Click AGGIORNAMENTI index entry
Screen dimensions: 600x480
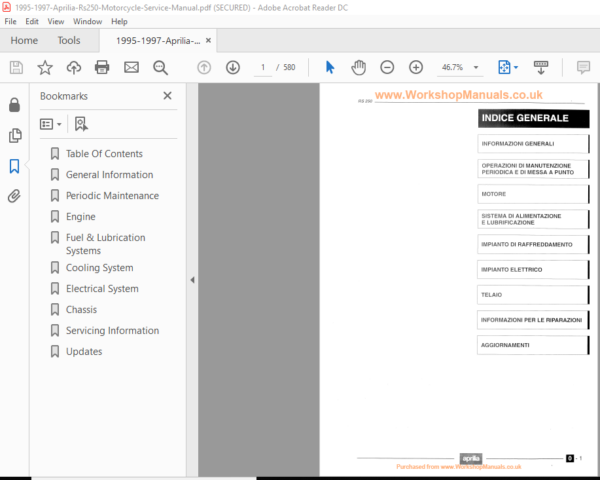(x=533, y=345)
